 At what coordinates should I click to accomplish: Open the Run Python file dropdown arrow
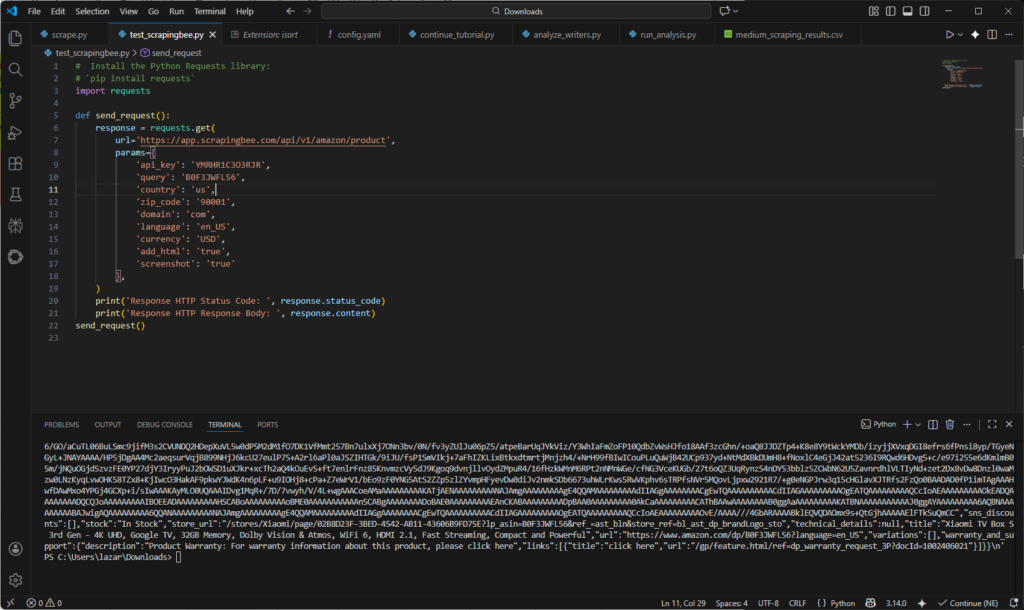pos(960,33)
